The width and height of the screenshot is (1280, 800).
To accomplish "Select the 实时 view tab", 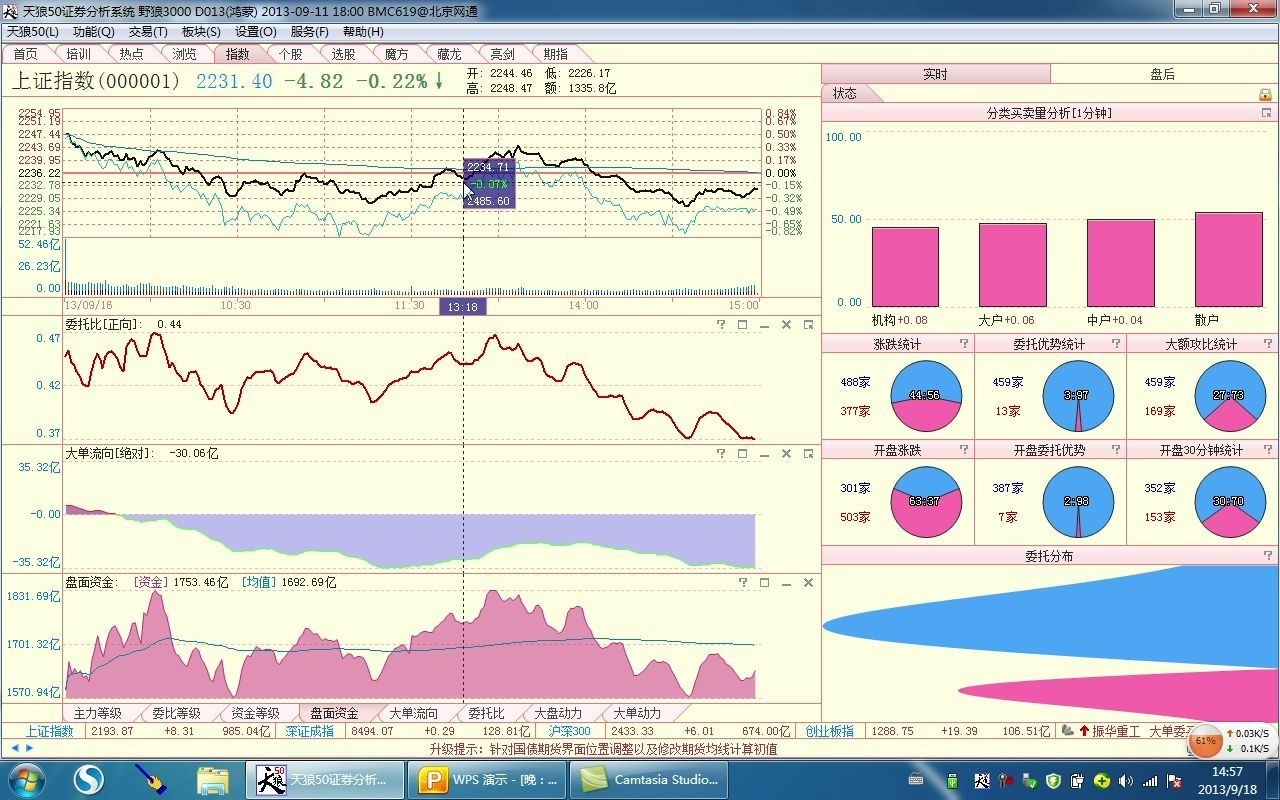I will point(936,74).
